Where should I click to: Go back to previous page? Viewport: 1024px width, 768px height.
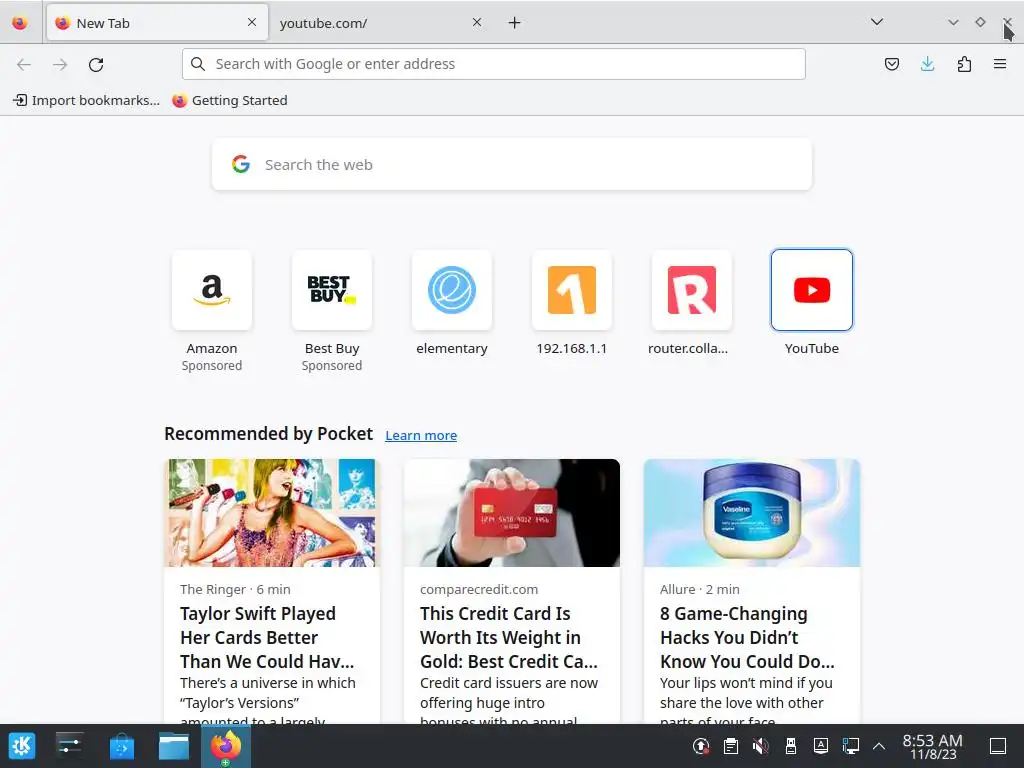click(24, 64)
